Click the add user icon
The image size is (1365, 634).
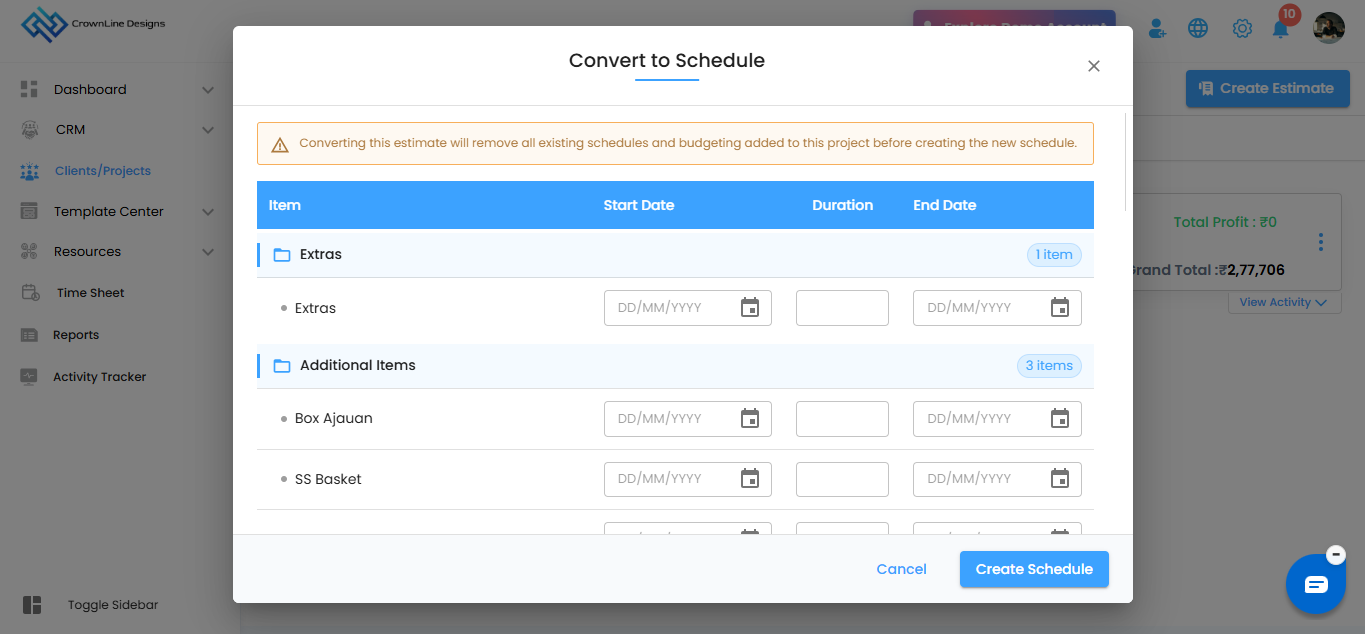[x=1157, y=28]
